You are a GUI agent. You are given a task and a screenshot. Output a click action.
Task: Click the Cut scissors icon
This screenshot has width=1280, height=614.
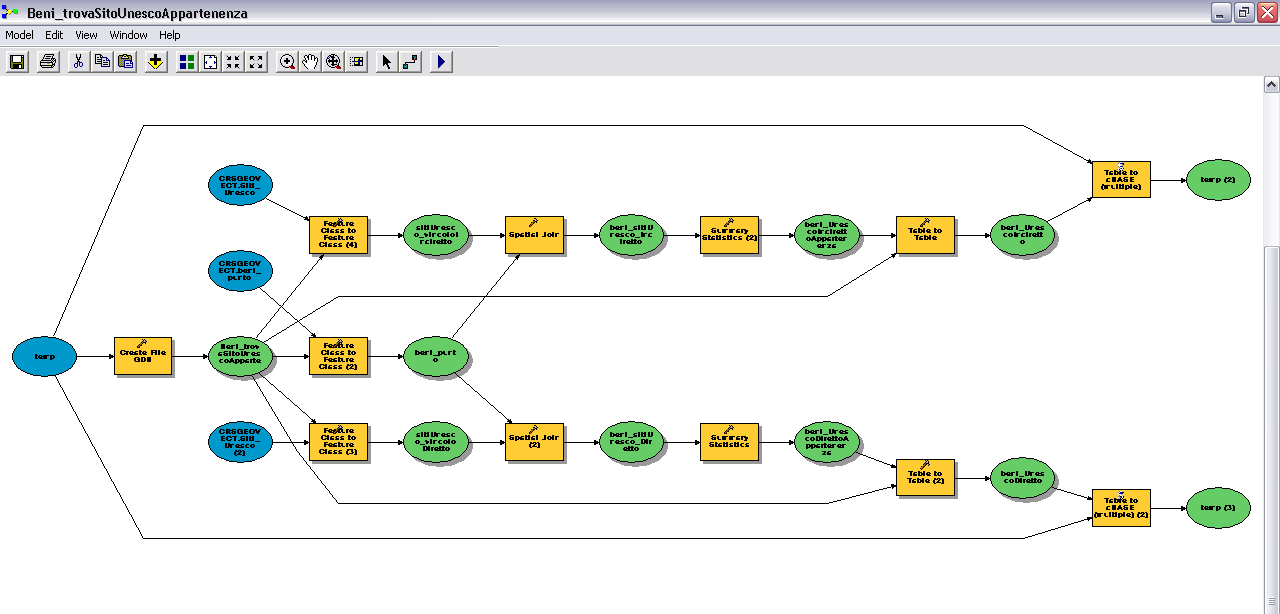coord(78,62)
